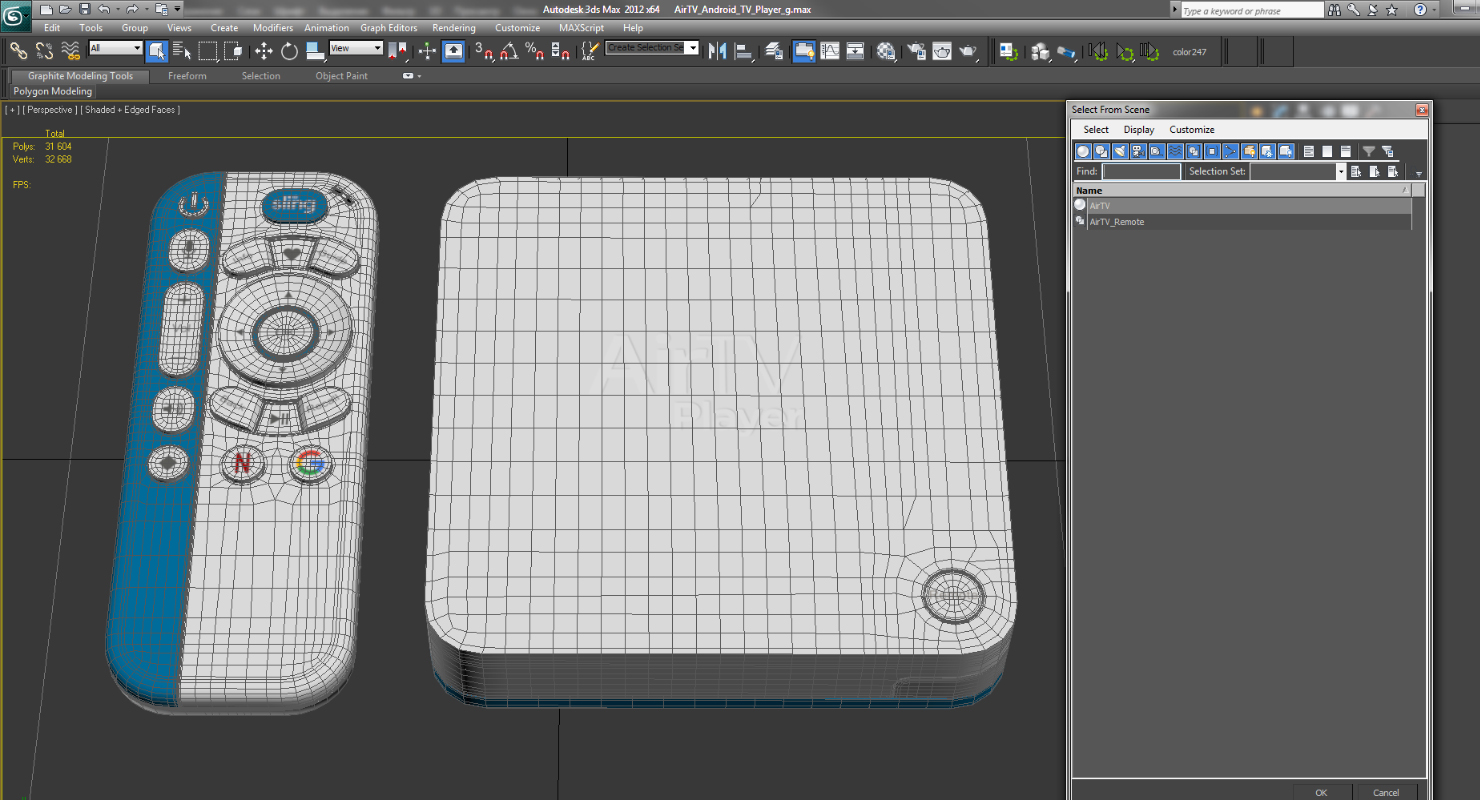Image resolution: width=1480 pixels, height=800 pixels.
Task: Open Select by Name tool
Action: pos(181,51)
